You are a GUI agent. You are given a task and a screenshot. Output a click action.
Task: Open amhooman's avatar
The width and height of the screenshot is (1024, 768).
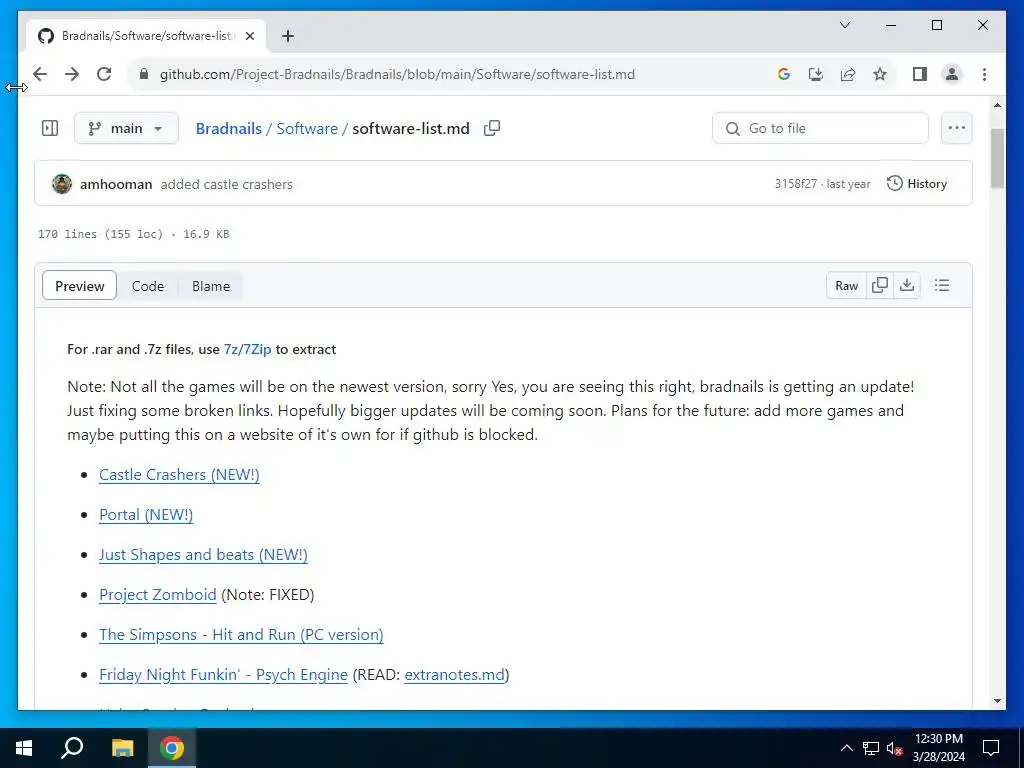point(61,184)
